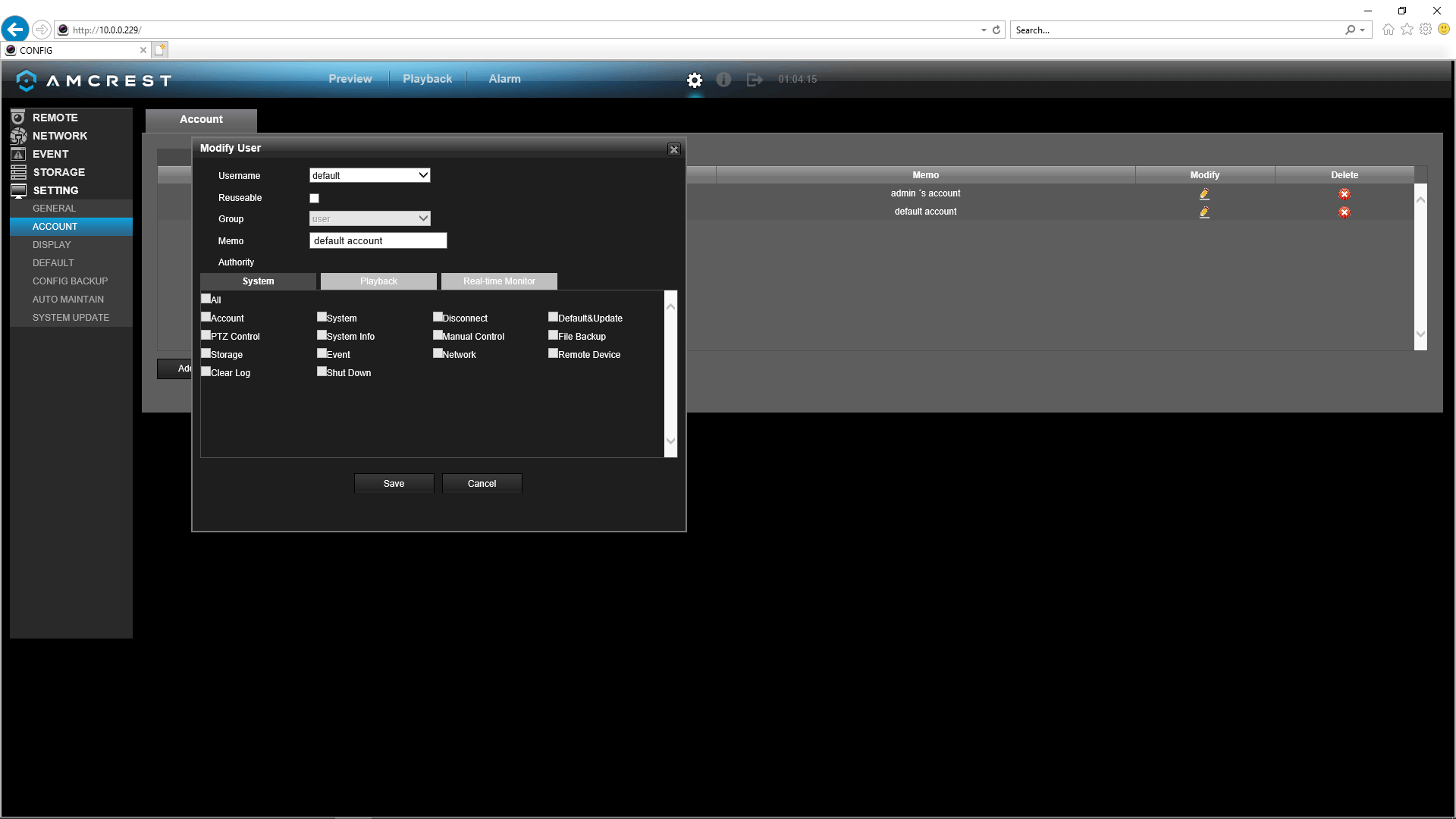Click the modify pencil for admin's account
This screenshot has width=1456, height=819.
click(1204, 194)
